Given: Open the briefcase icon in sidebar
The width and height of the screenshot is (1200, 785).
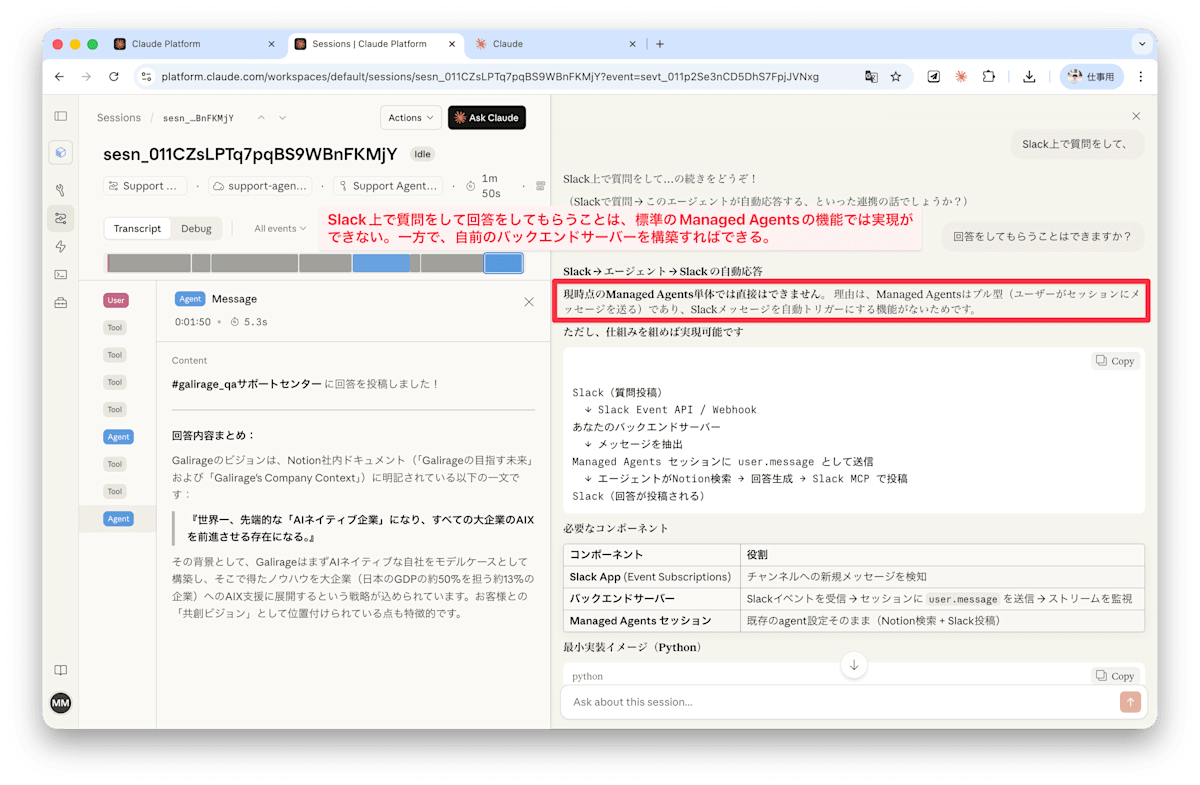Looking at the screenshot, I should [x=61, y=303].
